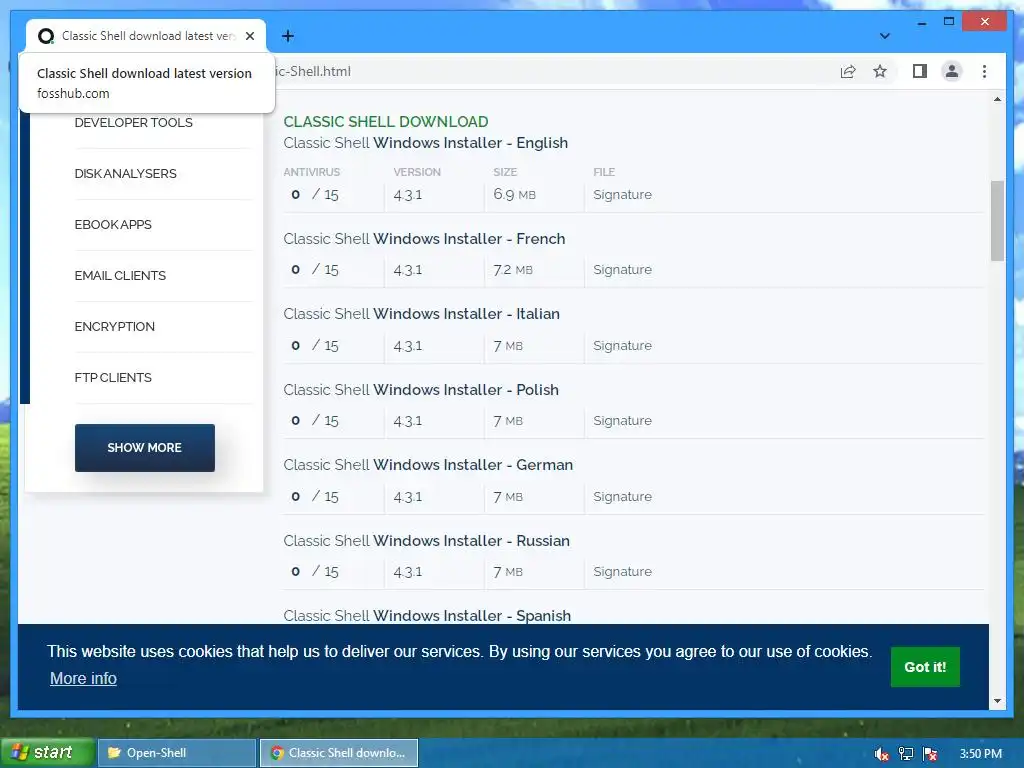Click the 7.2 MB size value
Screen dimensions: 1024x768
[513, 270]
